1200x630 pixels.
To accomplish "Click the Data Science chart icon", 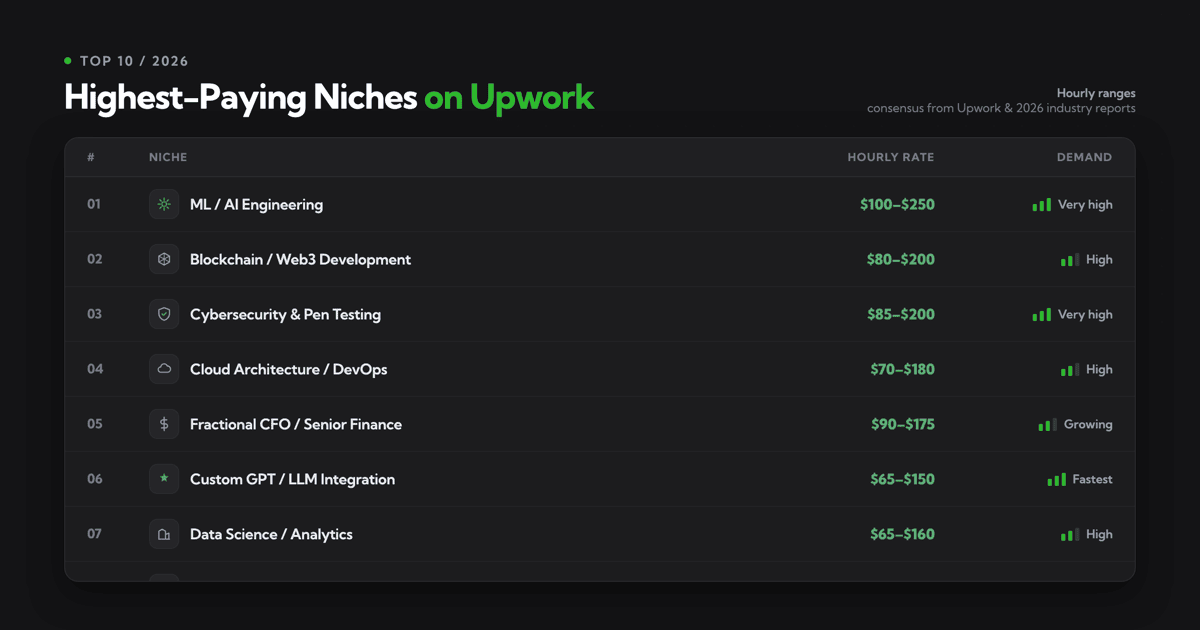I will (164, 534).
